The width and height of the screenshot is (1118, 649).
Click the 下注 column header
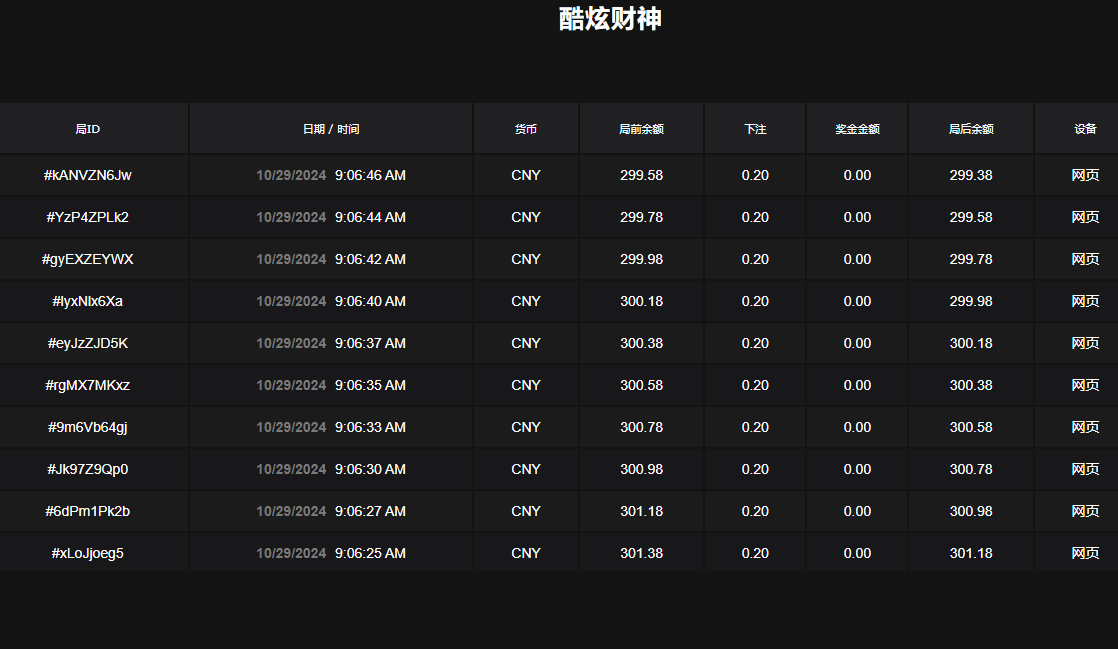tap(755, 128)
